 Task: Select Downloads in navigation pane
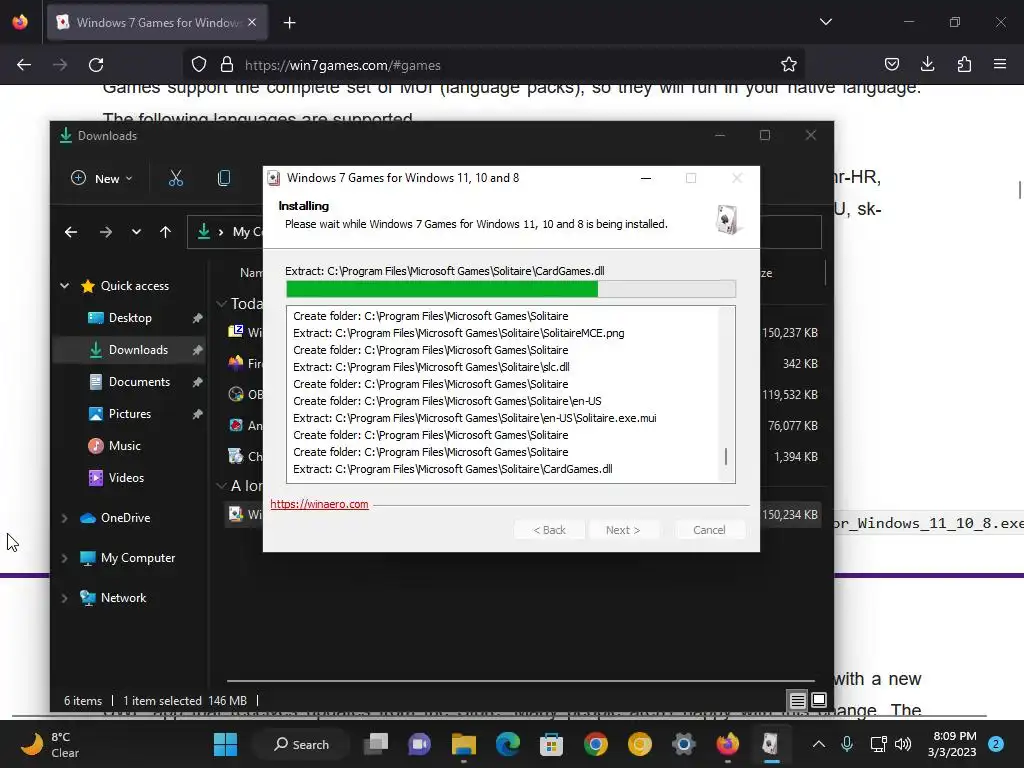(129, 350)
